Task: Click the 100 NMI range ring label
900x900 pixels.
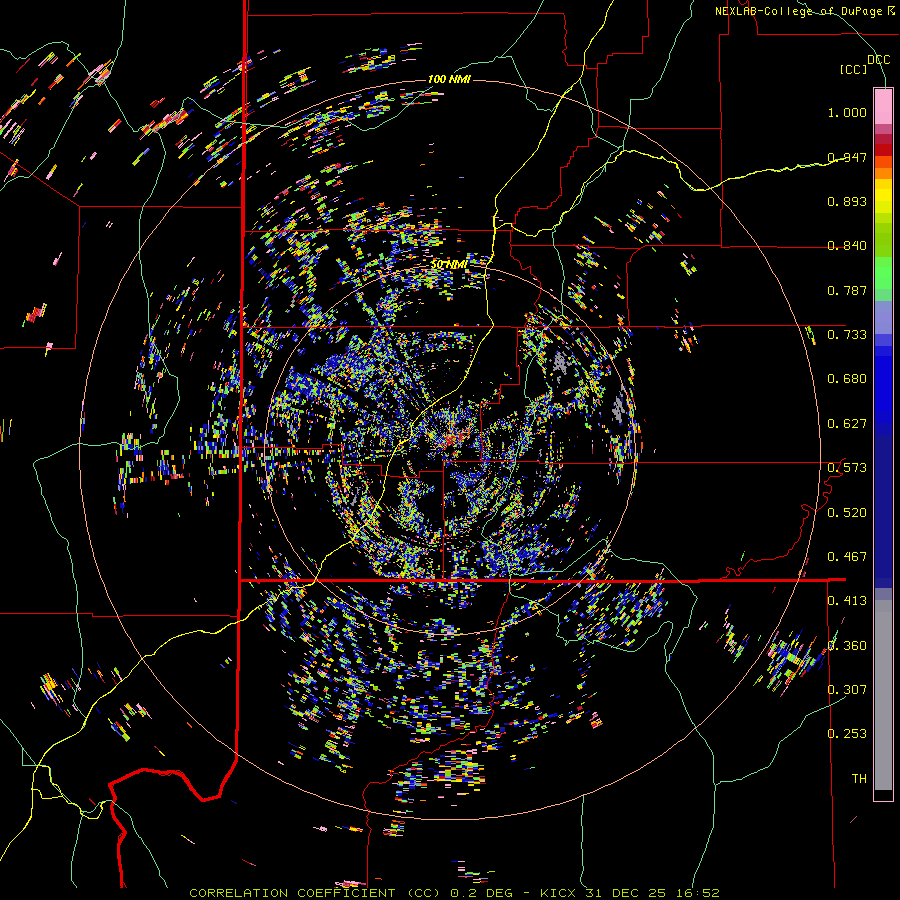Action: pyautogui.click(x=449, y=79)
